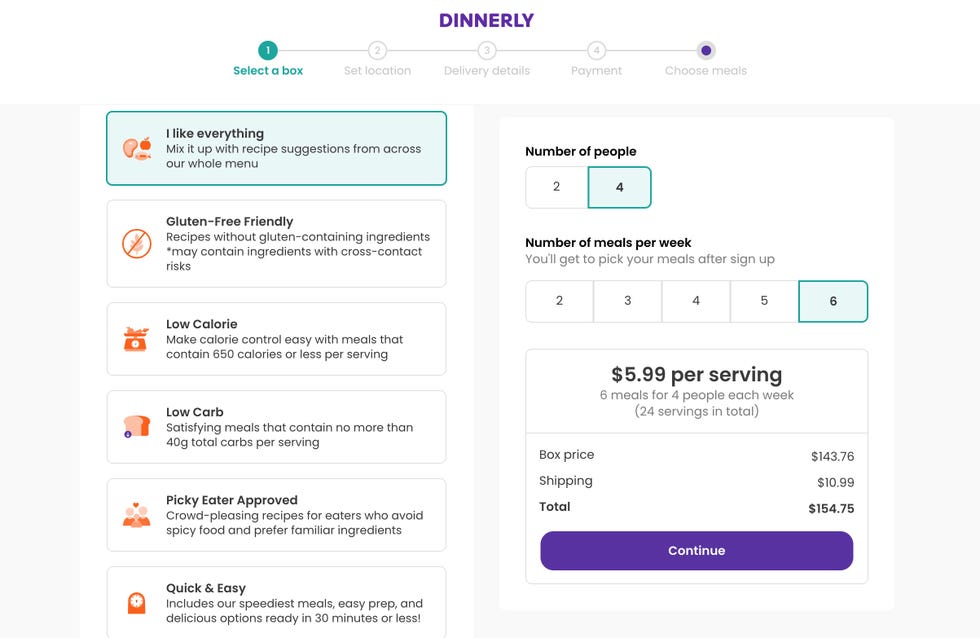Click the meat and apple icon for I like everything
This screenshot has height=638, width=980.
click(137, 149)
